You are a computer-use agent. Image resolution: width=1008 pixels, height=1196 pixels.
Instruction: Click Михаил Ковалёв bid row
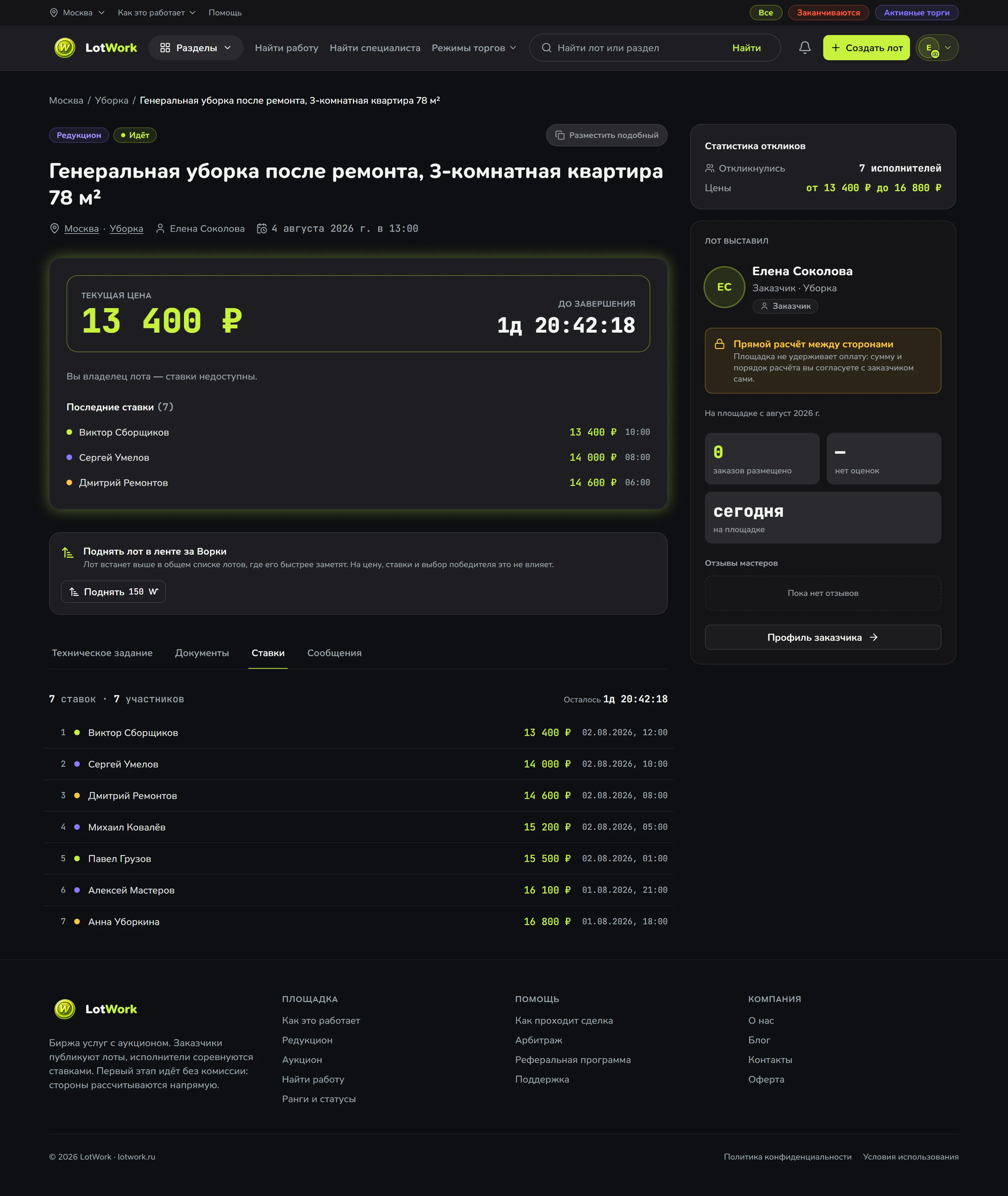coord(358,827)
